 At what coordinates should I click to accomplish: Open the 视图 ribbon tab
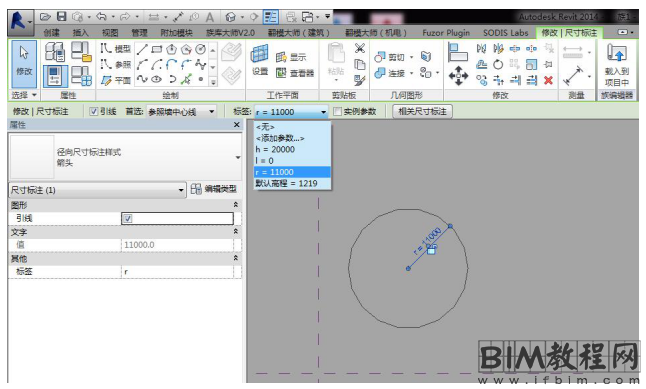click(x=110, y=33)
